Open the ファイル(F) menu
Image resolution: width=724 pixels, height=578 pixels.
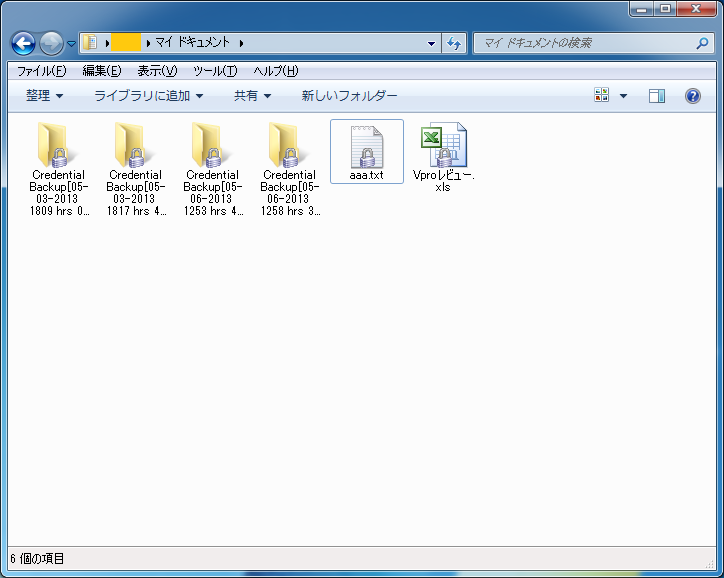(x=42, y=71)
